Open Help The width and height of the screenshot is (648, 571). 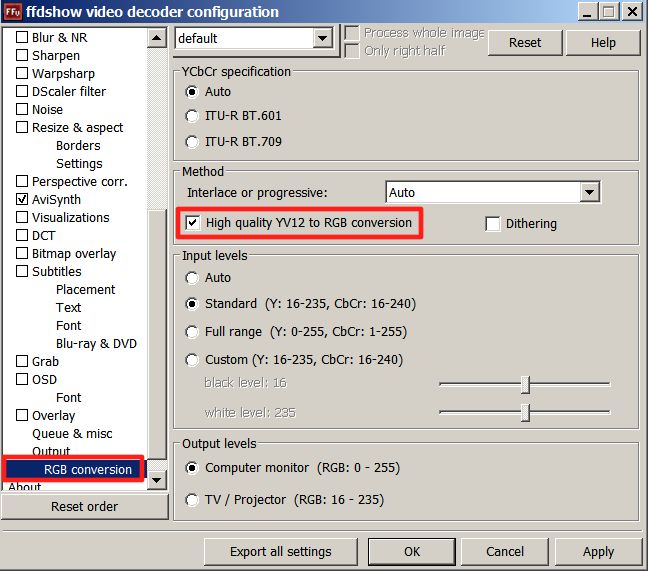coord(603,43)
